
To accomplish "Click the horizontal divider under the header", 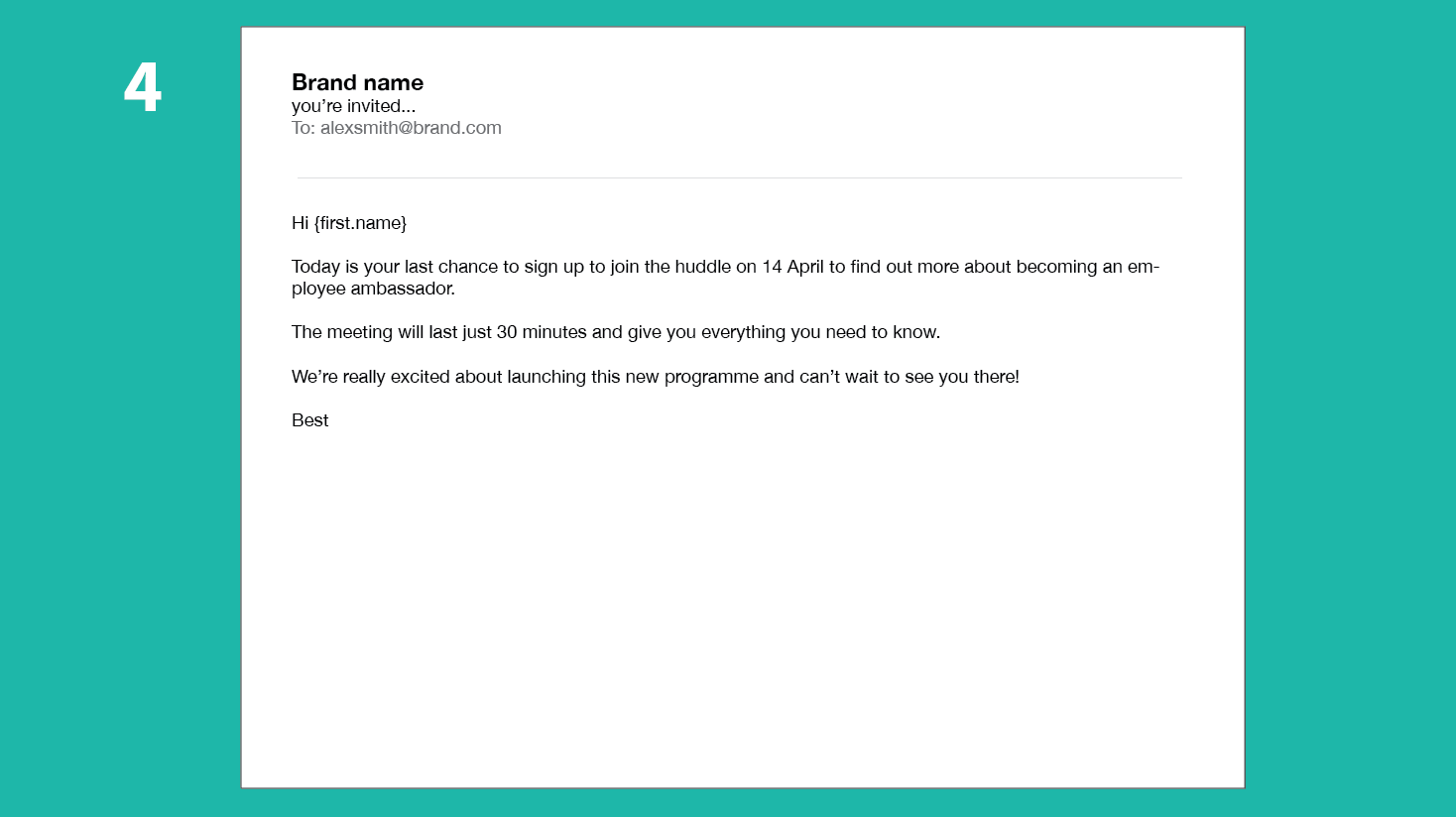I will [x=739, y=178].
